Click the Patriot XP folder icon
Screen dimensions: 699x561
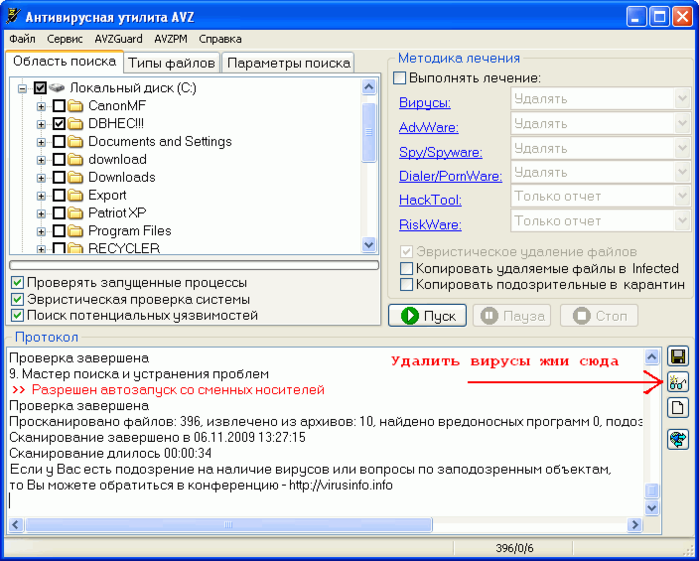click(x=76, y=213)
